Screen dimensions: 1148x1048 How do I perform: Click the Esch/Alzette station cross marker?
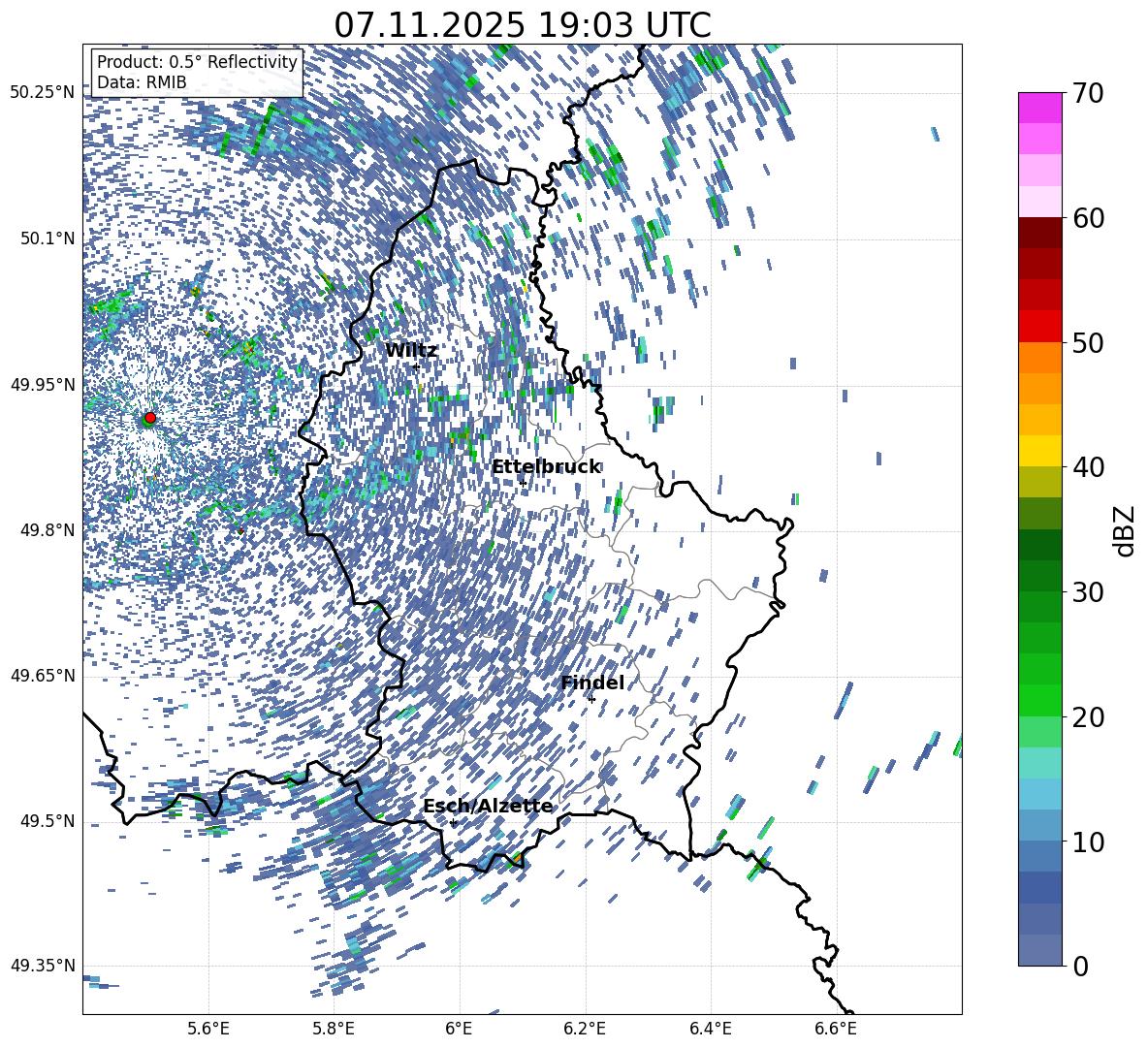[453, 822]
